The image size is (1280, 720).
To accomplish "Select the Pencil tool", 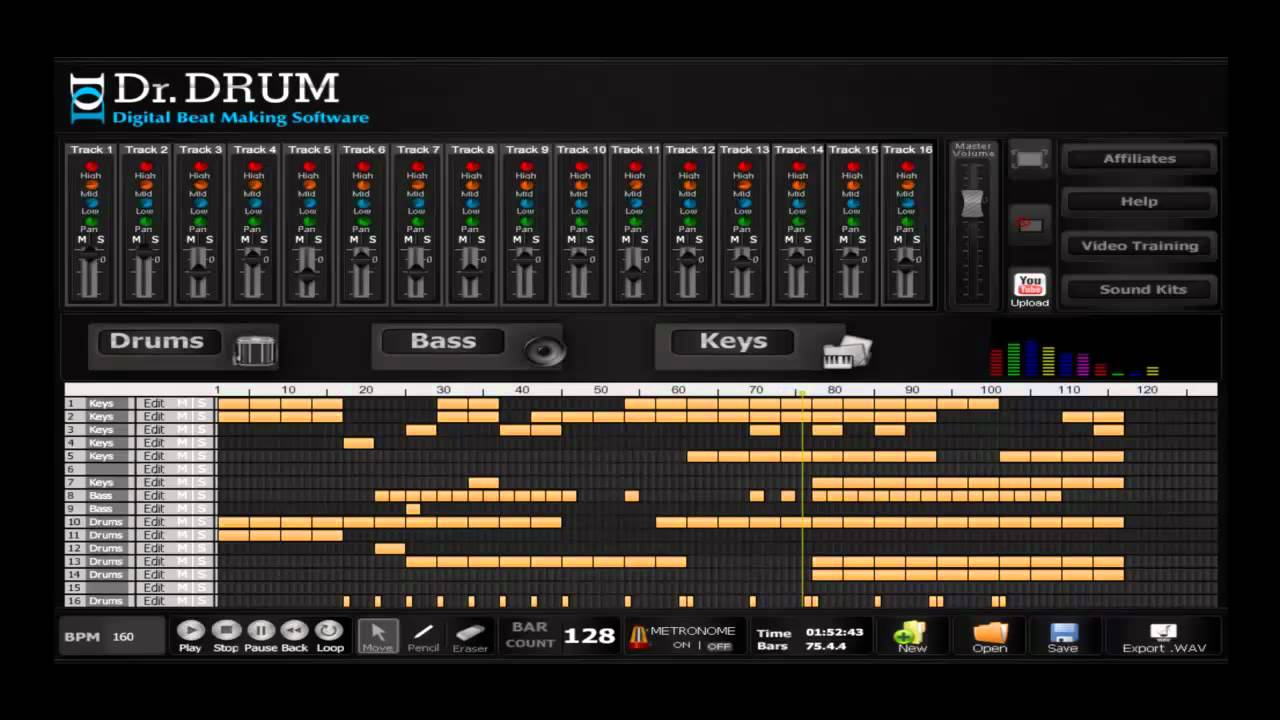I will coord(423,636).
